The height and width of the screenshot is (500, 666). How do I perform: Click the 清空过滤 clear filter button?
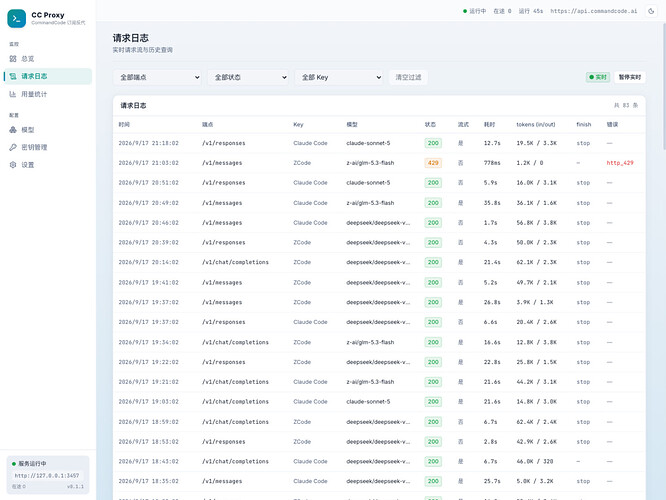(408, 77)
